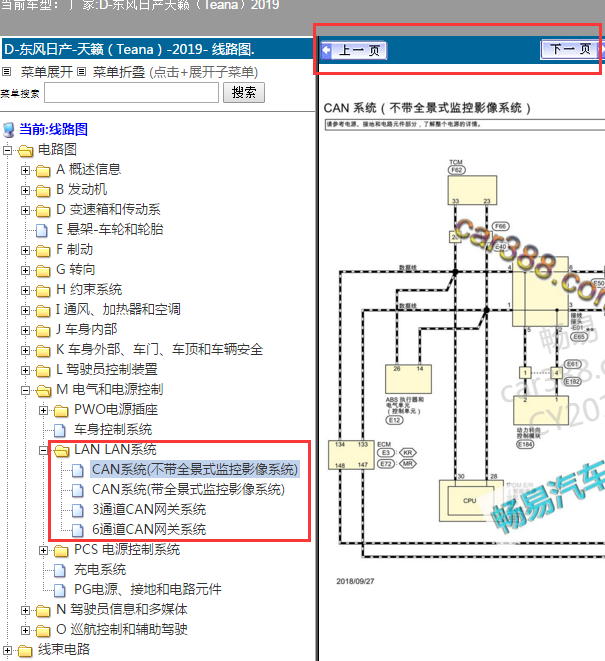Expand the I 通风、加热器和空调 folder
This screenshot has width=605, height=661.
coord(25,310)
